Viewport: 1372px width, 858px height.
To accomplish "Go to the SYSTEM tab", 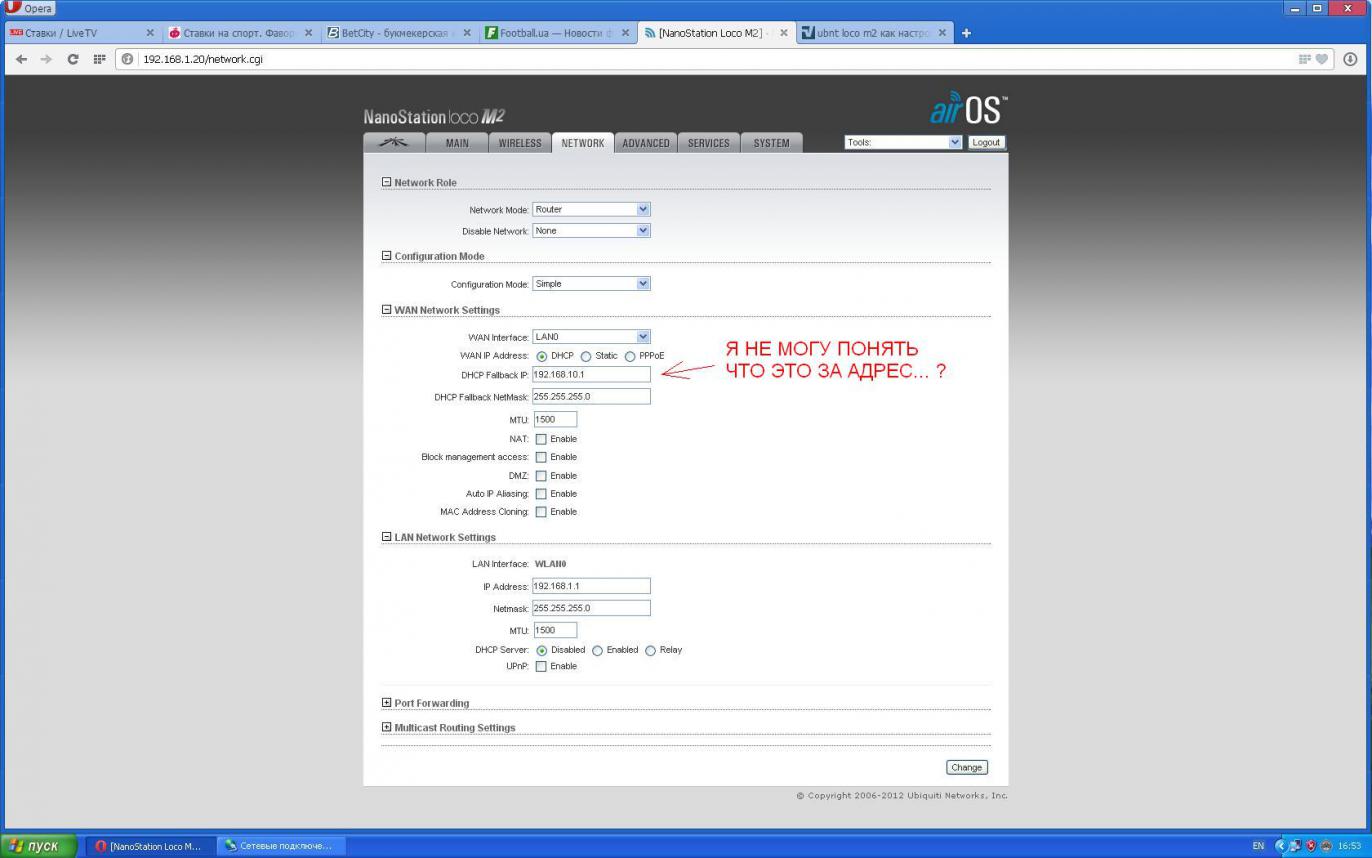I will click(x=771, y=143).
